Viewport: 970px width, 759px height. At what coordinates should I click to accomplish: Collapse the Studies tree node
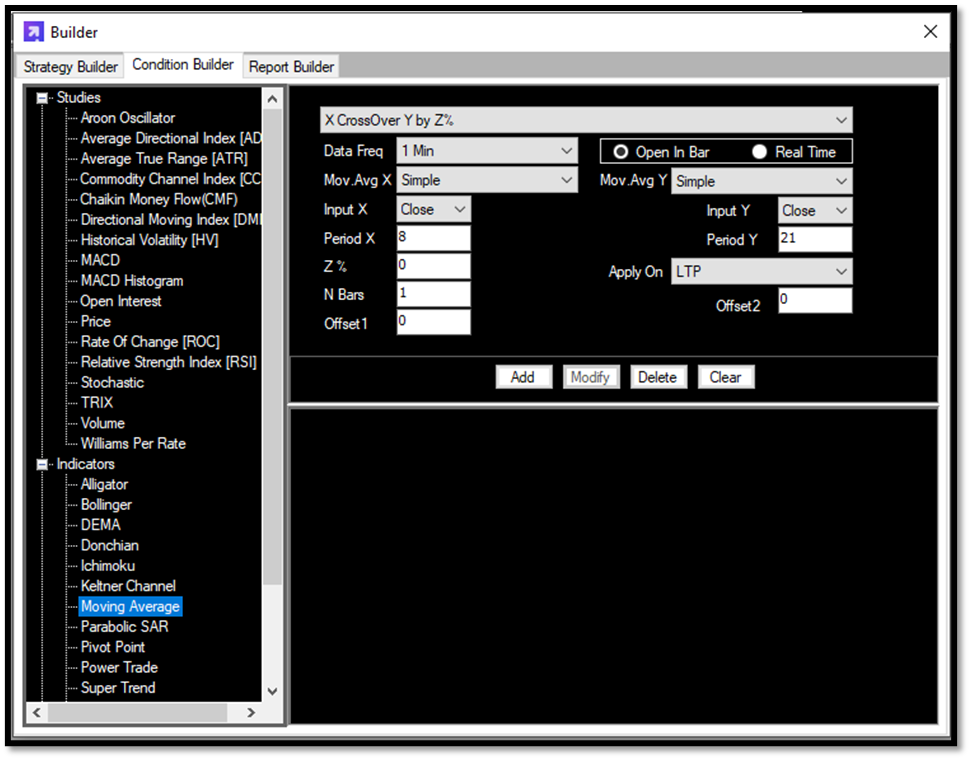[x=42, y=98]
